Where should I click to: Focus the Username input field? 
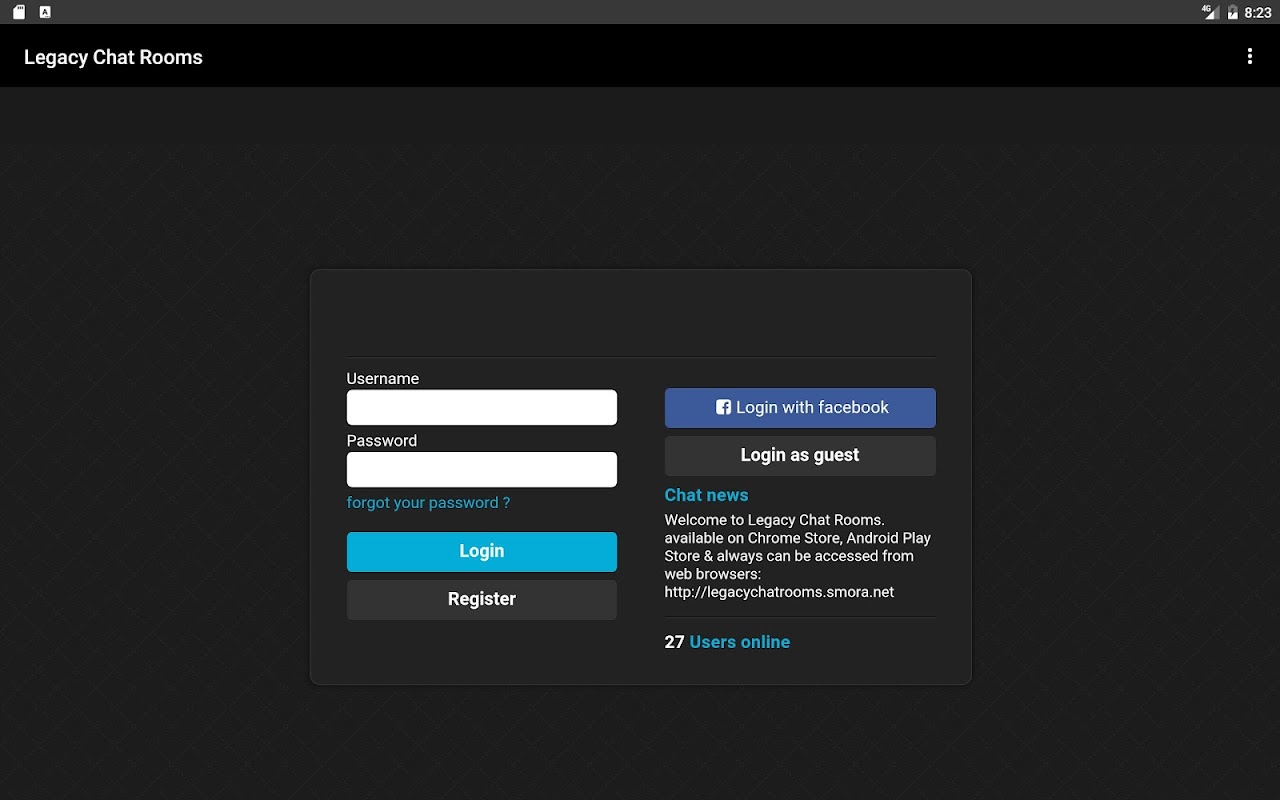(x=482, y=407)
